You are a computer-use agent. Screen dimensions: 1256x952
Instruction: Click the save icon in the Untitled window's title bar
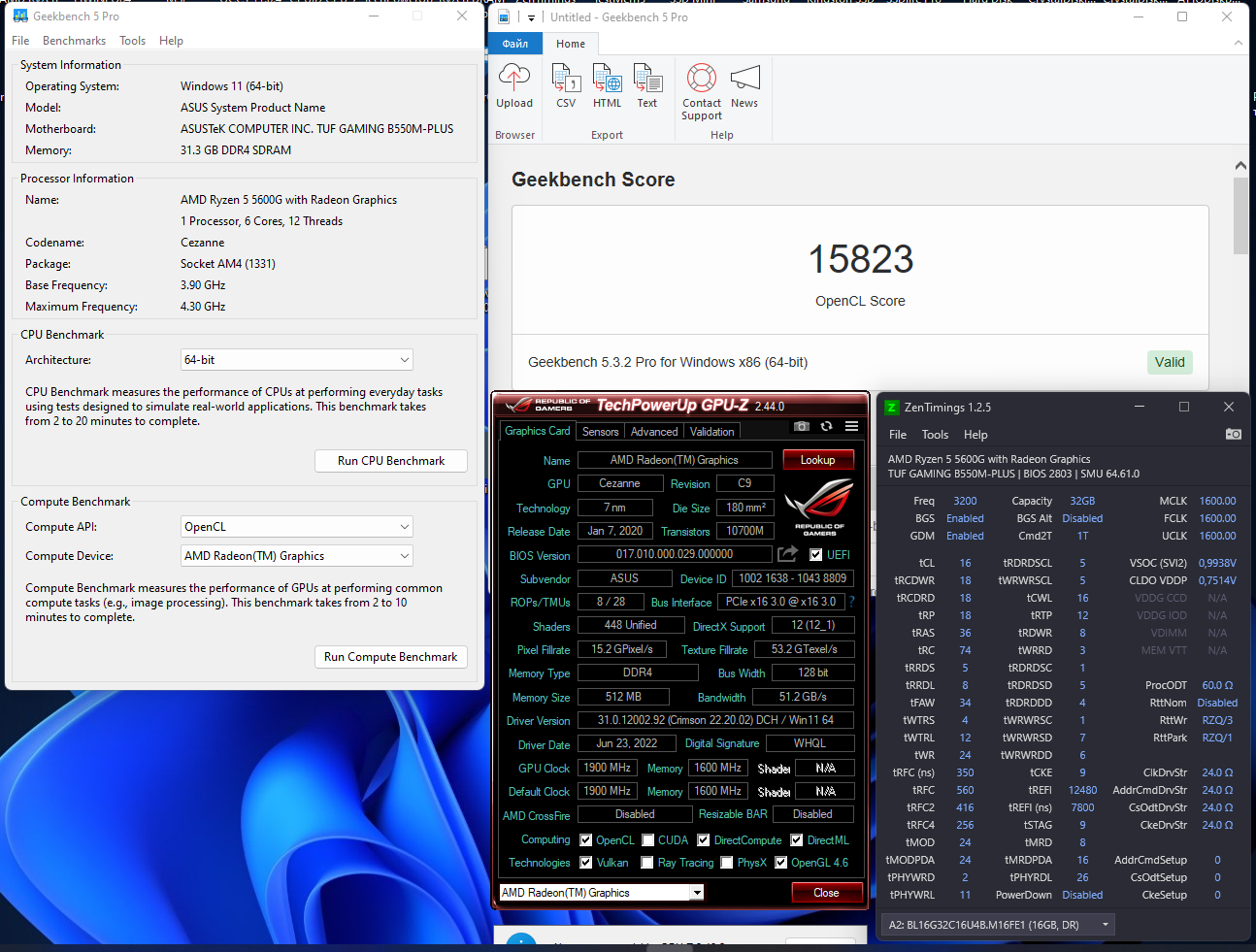pyautogui.click(x=505, y=16)
